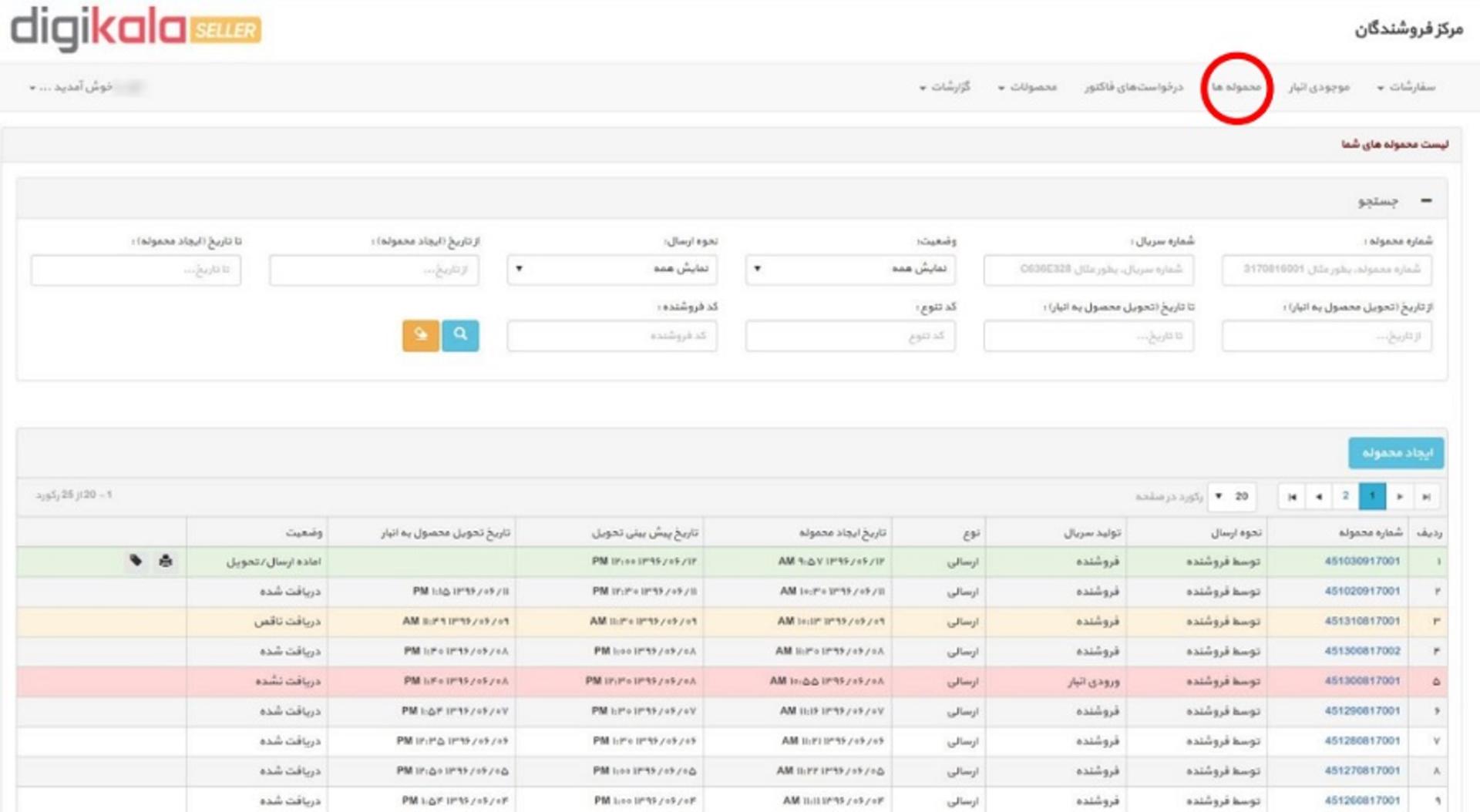The width and height of the screenshot is (1480, 812).
Task: Open the گزارشات reports menu
Action: (x=945, y=87)
